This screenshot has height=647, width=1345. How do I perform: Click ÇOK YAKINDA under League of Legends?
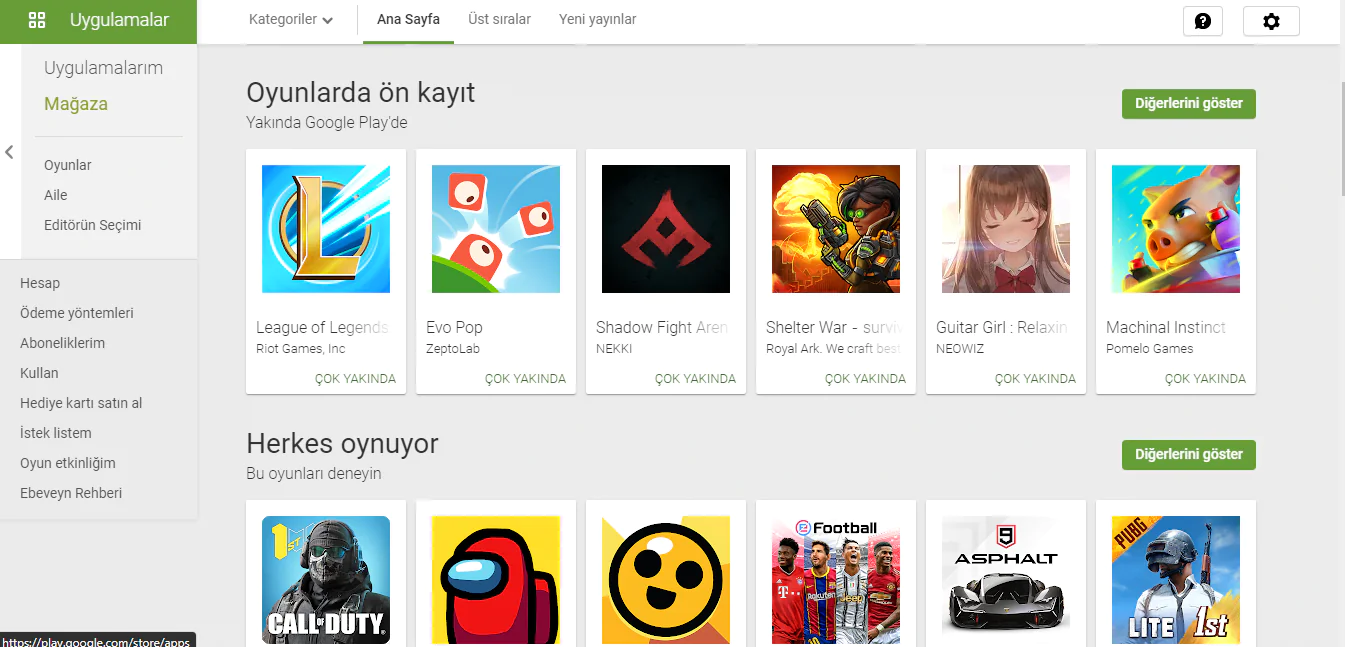pos(355,379)
